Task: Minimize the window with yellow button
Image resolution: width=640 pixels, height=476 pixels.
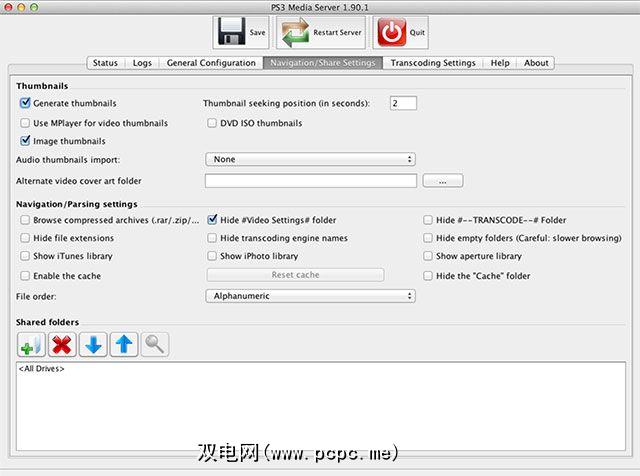Action: click(21, 7)
